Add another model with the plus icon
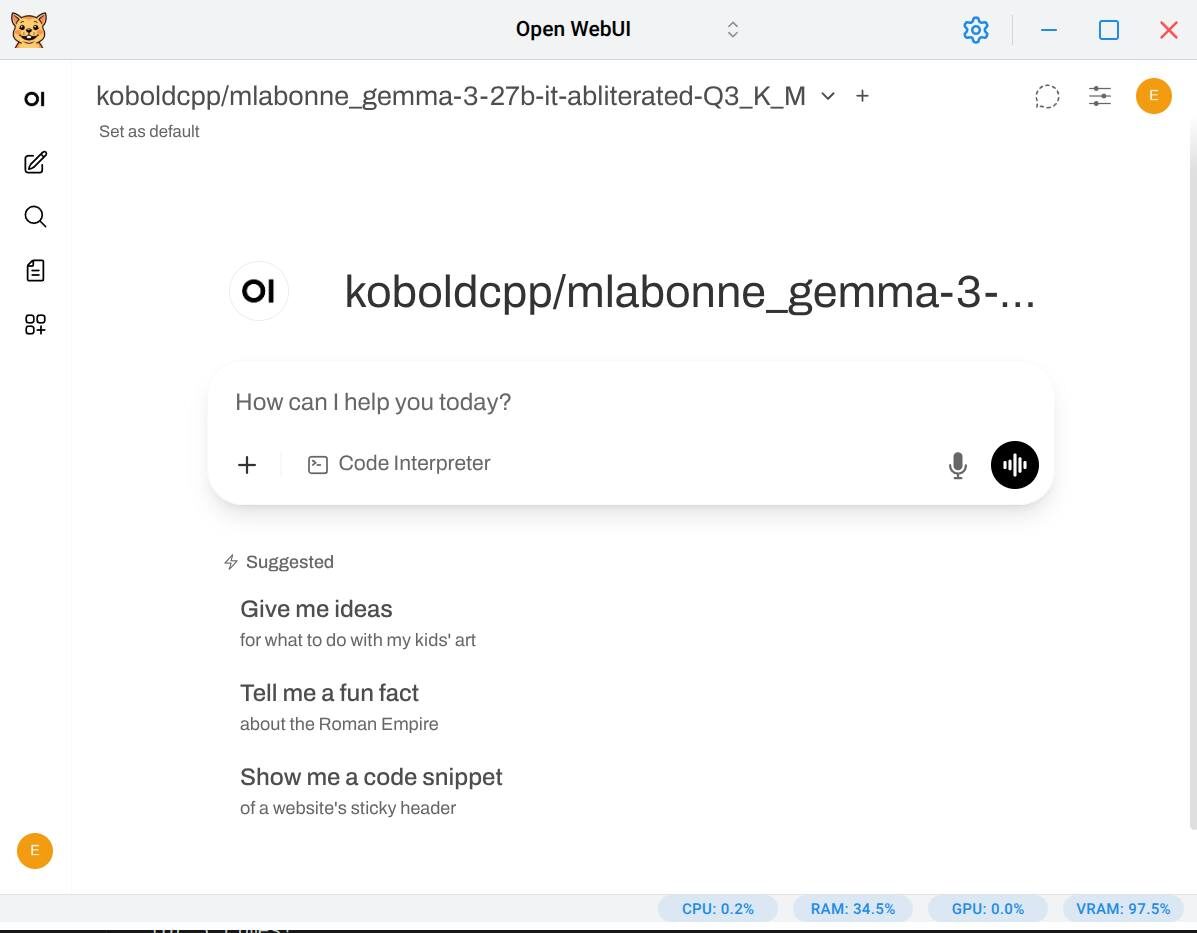1197x933 pixels. click(x=862, y=96)
